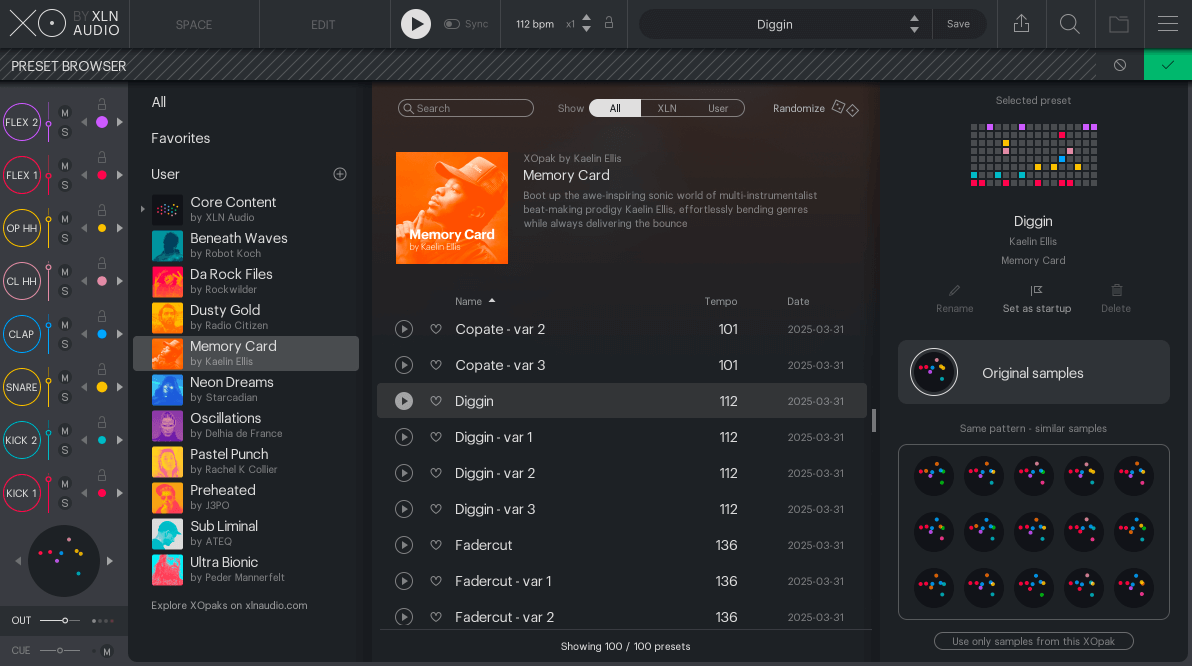The image size is (1192, 666).
Task: Click the Randomize dice icon
Action: 845,106
